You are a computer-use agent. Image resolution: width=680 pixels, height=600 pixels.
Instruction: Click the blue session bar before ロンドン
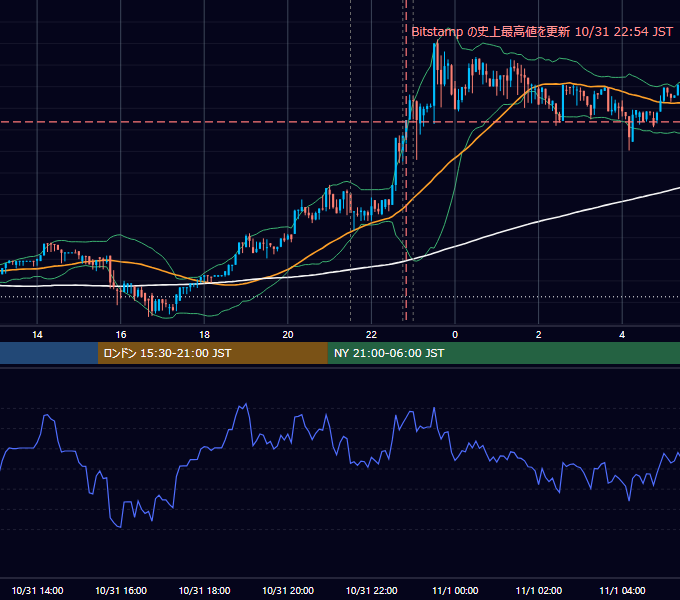tap(49, 353)
